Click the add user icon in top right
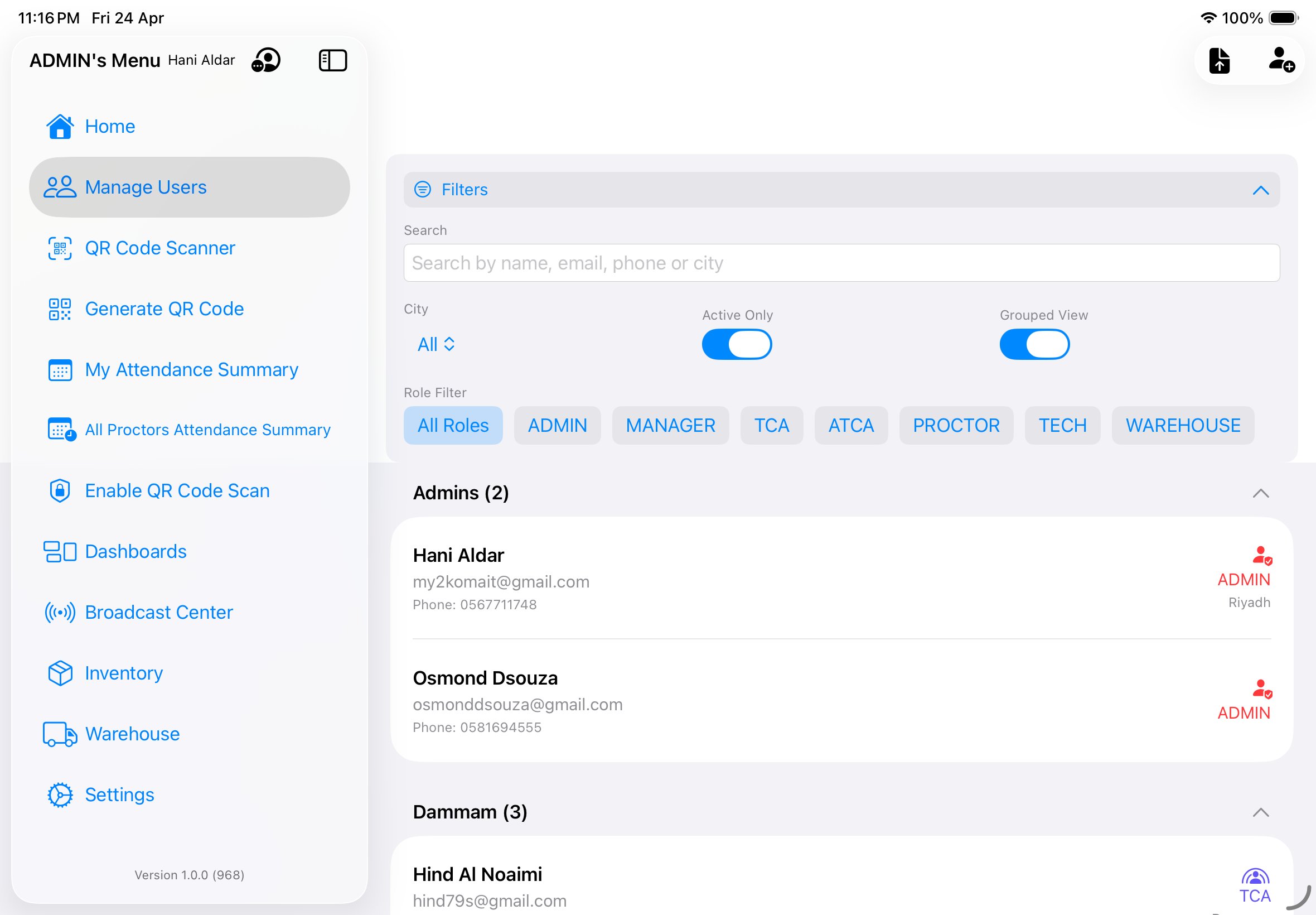The width and height of the screenshot is (1316, 915). point(1281,61)
